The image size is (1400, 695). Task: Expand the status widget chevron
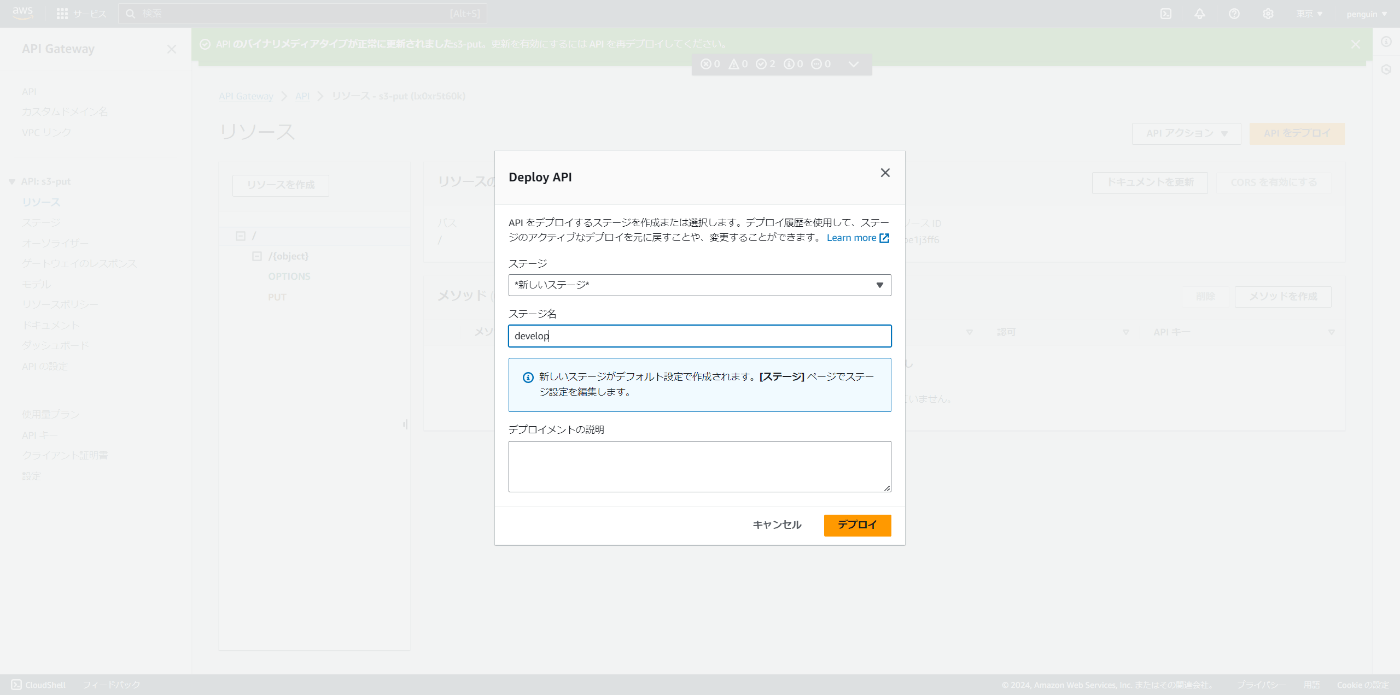[854, 64]
